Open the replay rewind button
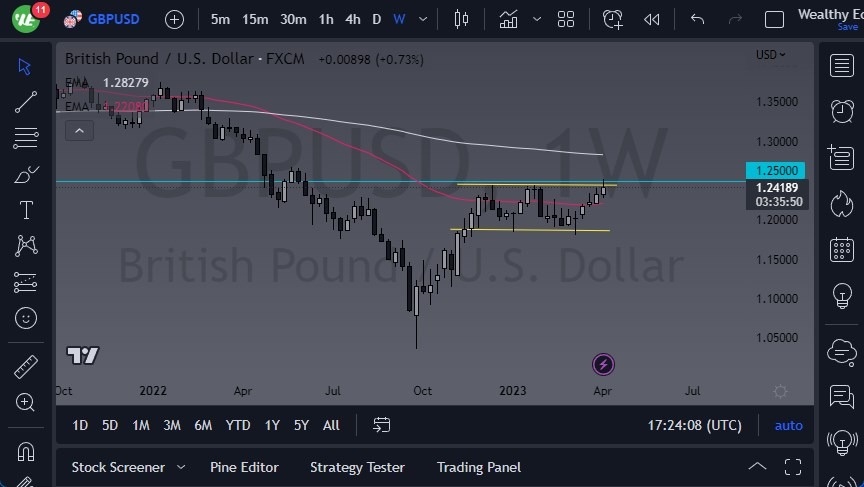The image size is (864, 487). point(652,19)
